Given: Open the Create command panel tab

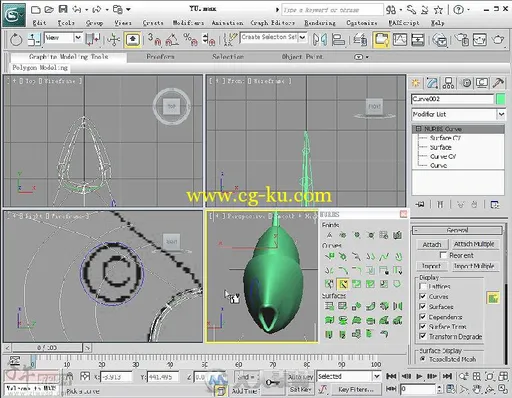Looking at the screenshot, I should click(415, 83).
